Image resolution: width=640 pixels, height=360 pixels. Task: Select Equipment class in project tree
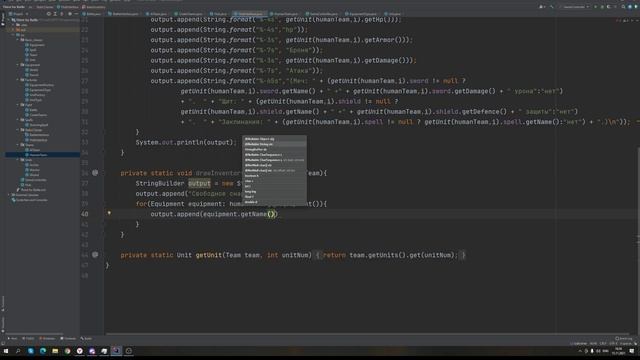pyautogui.click(x=35, y=45)
